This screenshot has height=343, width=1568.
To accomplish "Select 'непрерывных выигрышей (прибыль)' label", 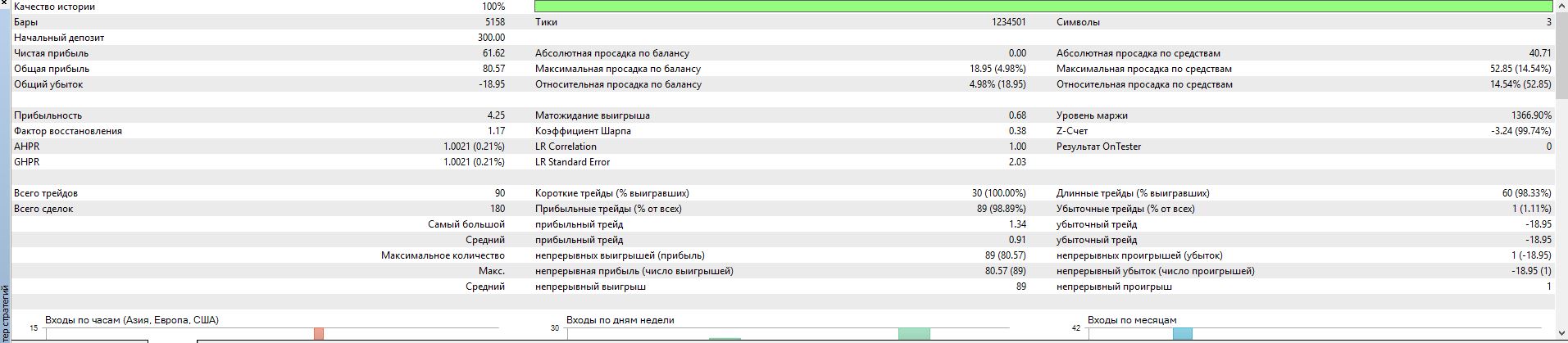I will (620, 255).
